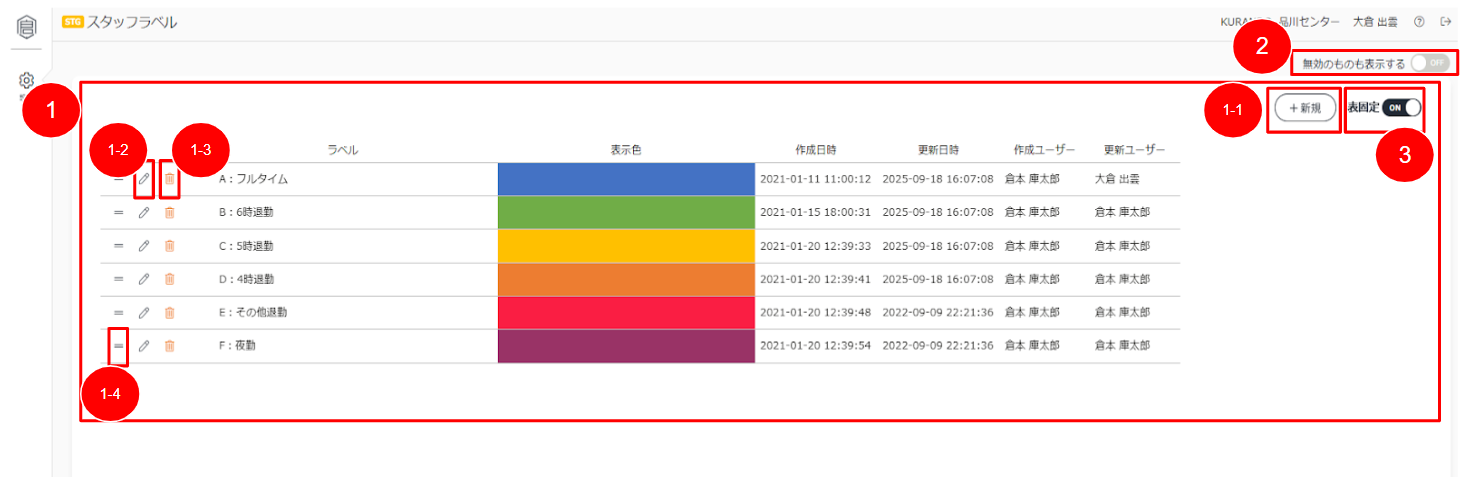Select the B：6時退勤 label text

pyautogui.click(x=246, y=212)
